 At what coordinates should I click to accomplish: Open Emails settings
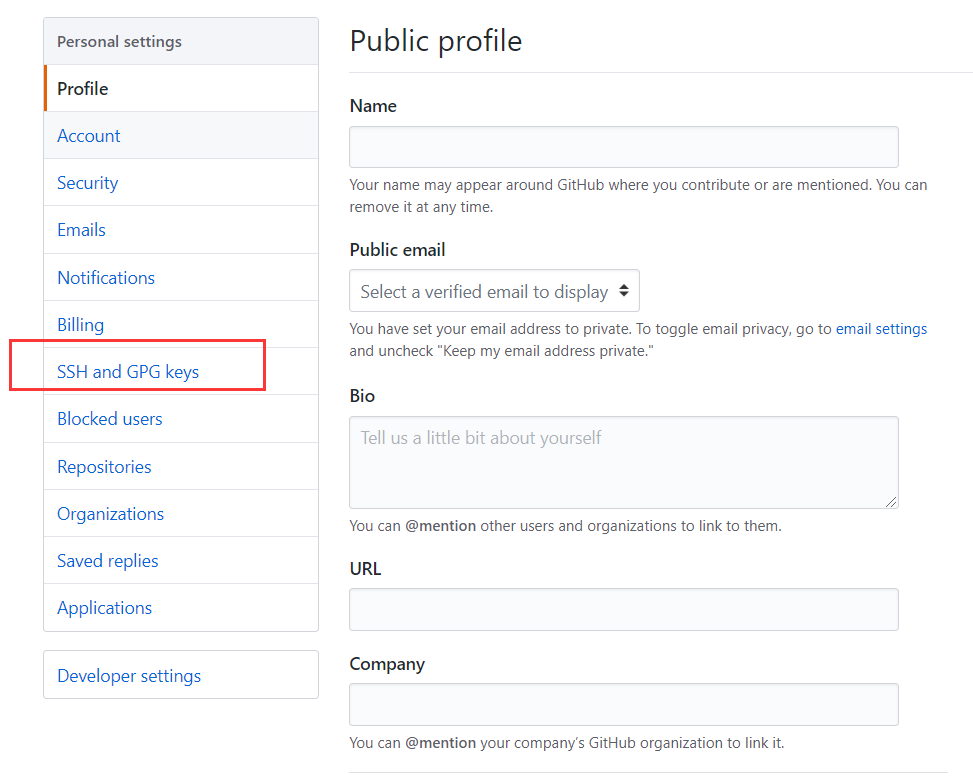(181, 230)
